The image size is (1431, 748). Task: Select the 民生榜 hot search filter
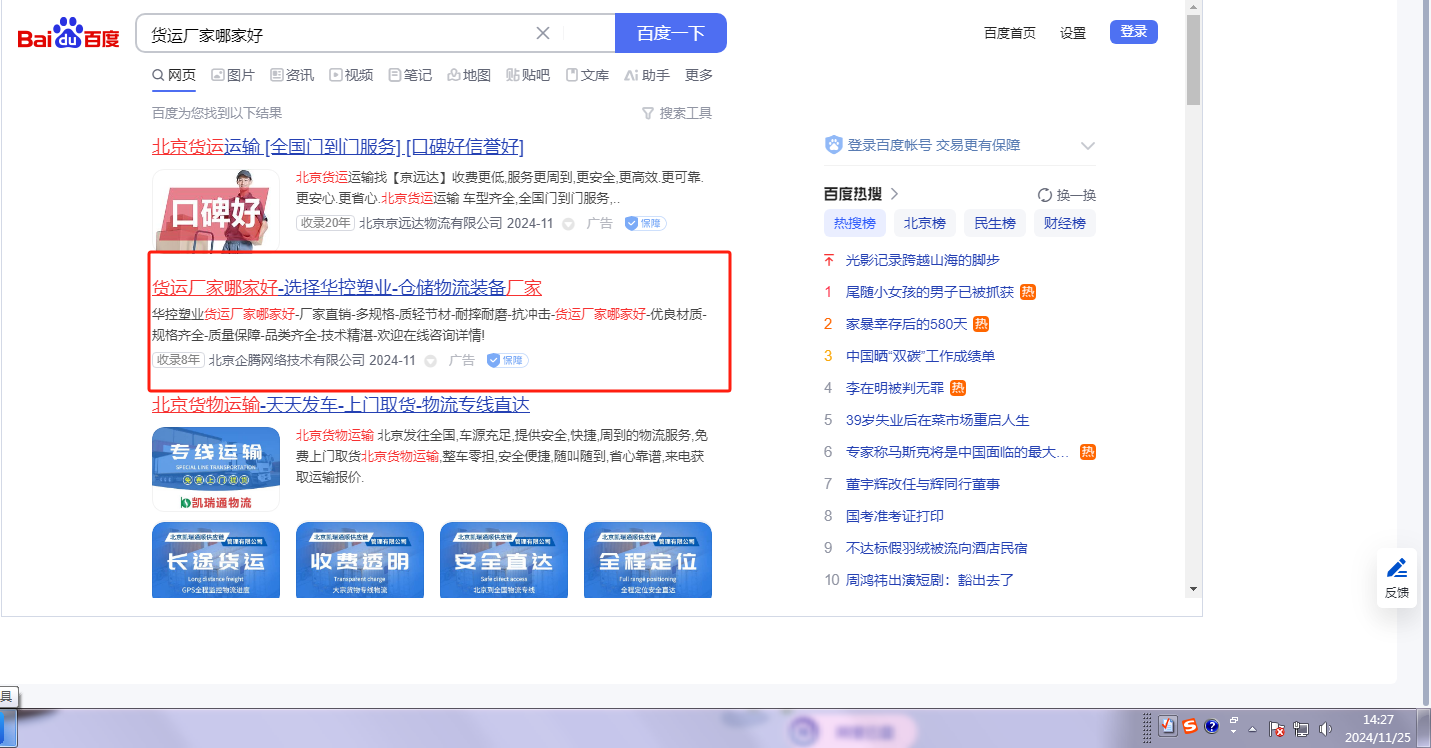tap(995, 223)
